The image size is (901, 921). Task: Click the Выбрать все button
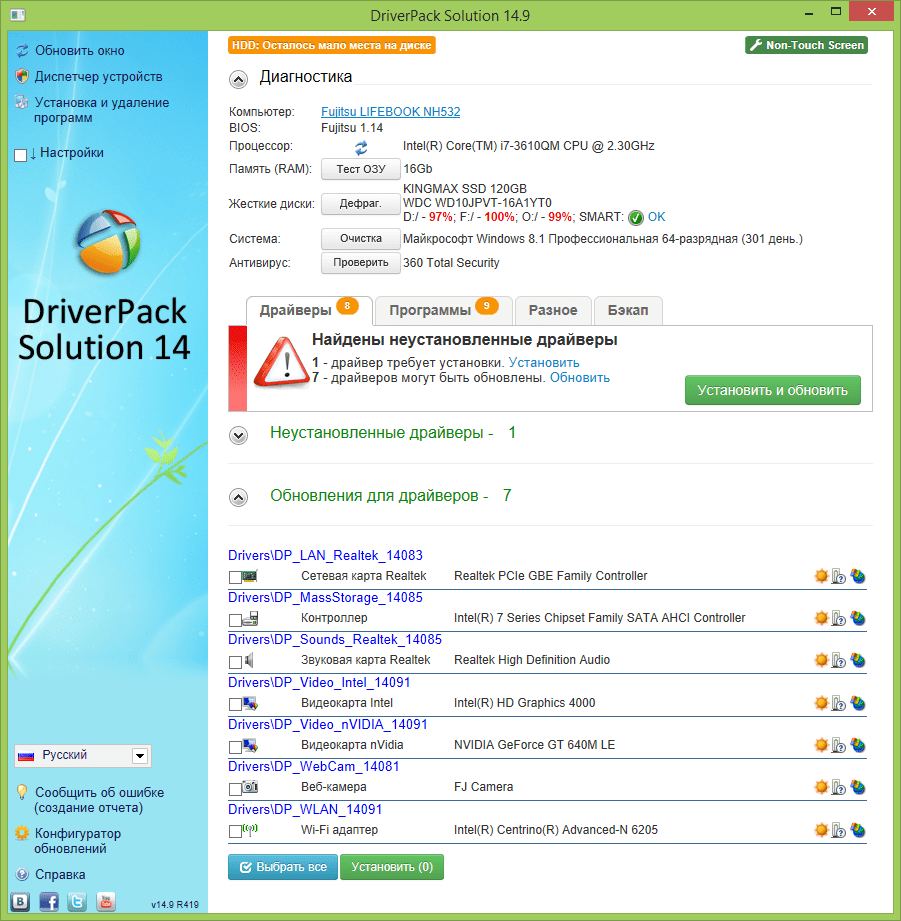(x=283, y=867)
